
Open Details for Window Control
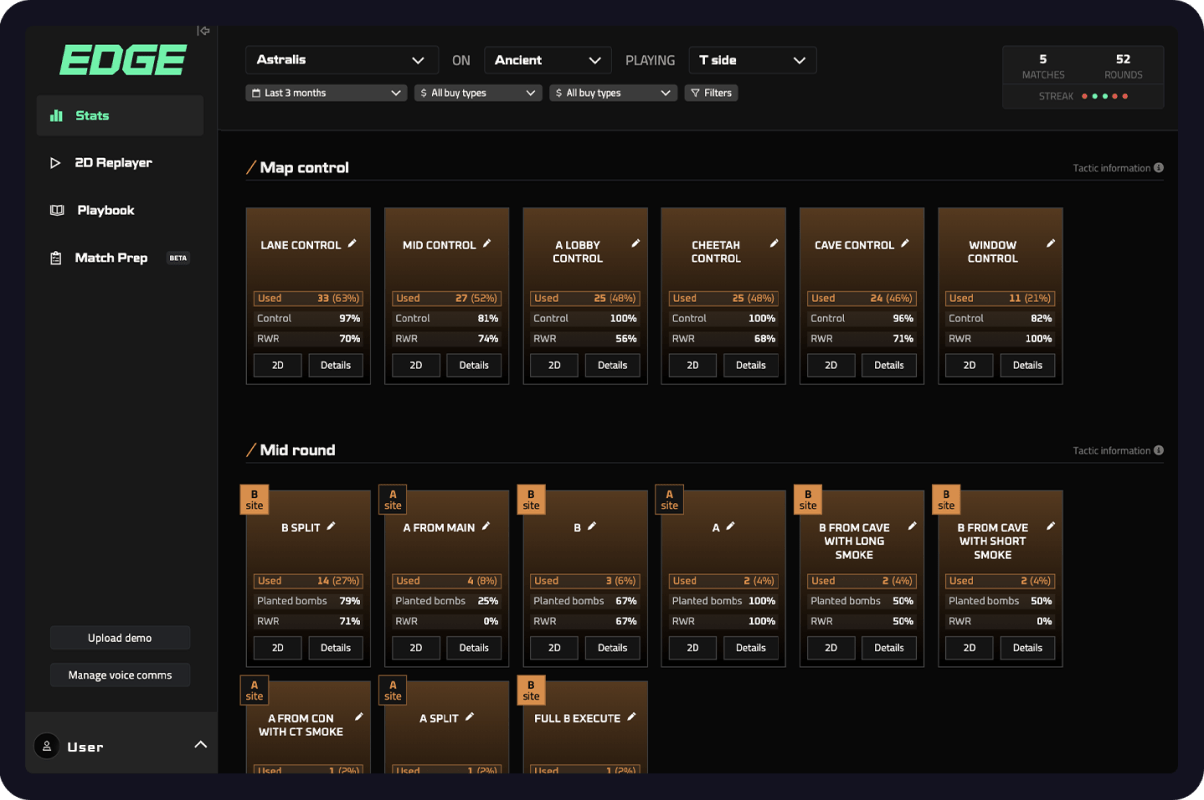[1027, 365]
